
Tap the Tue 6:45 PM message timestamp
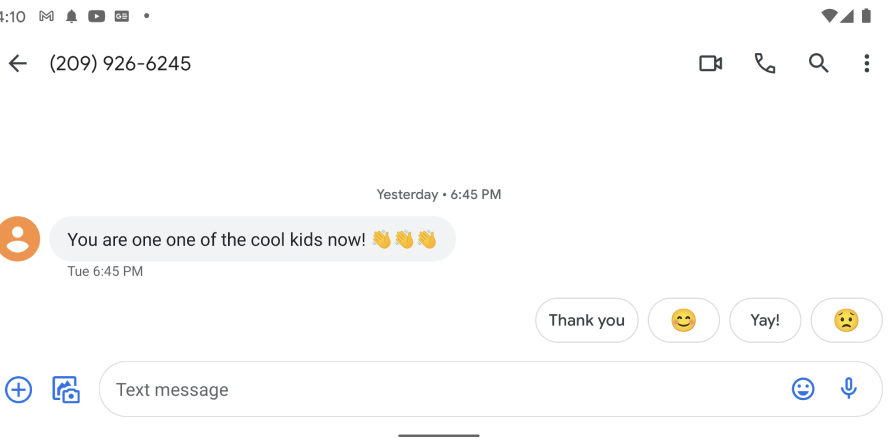105,271
